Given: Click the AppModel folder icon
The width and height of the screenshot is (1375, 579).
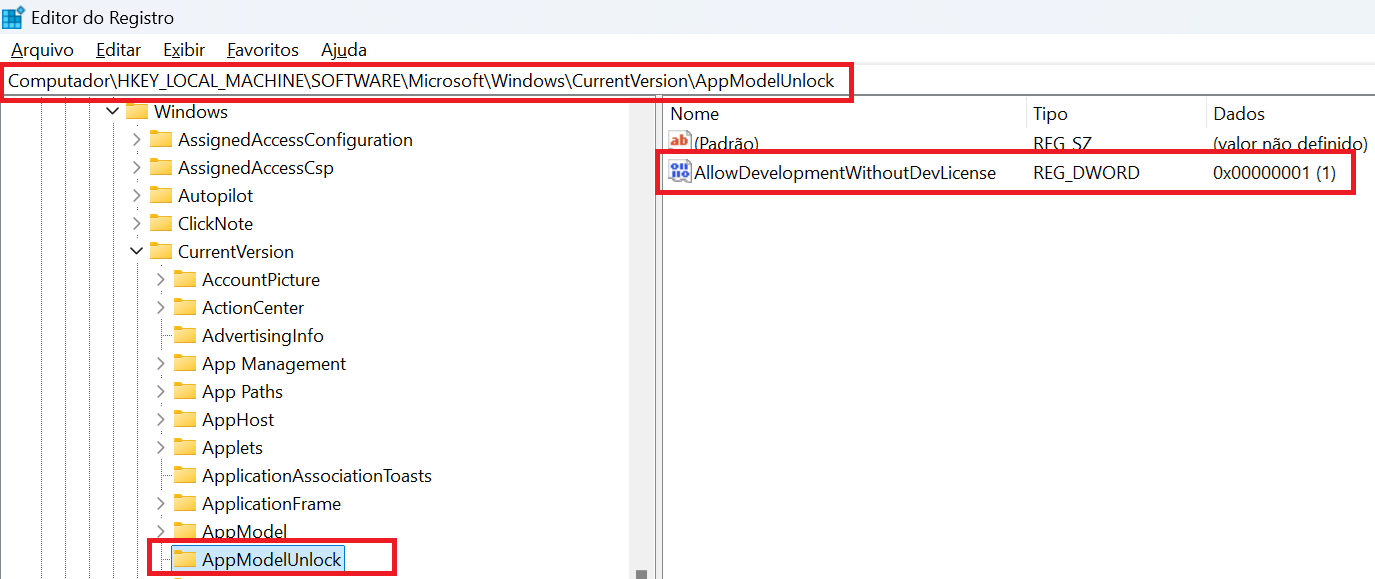Looking at the screenshot, I should (185, 531).
